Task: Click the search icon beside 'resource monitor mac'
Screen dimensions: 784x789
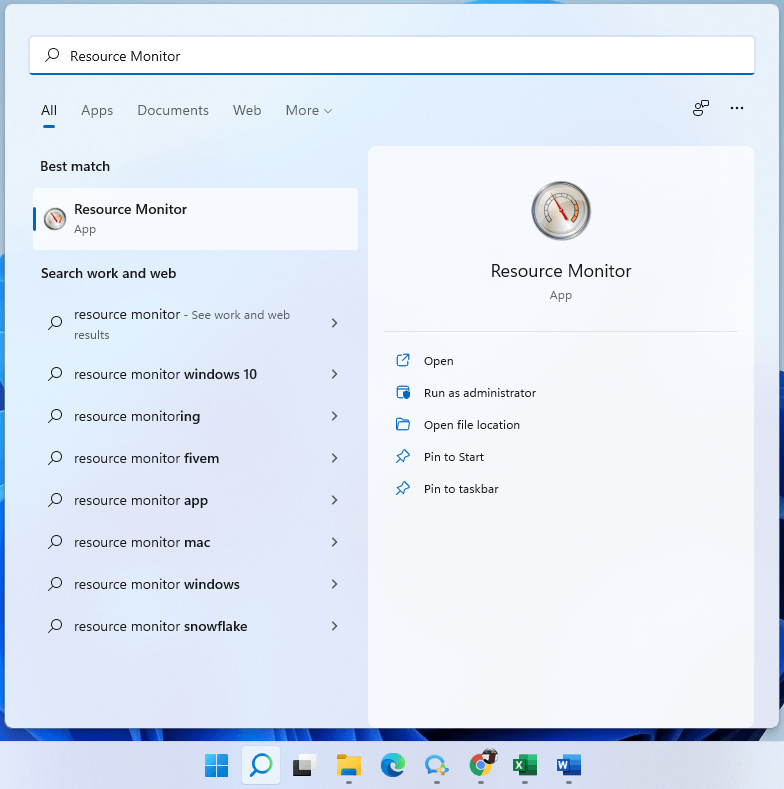Action: click(x=55, y=542)
